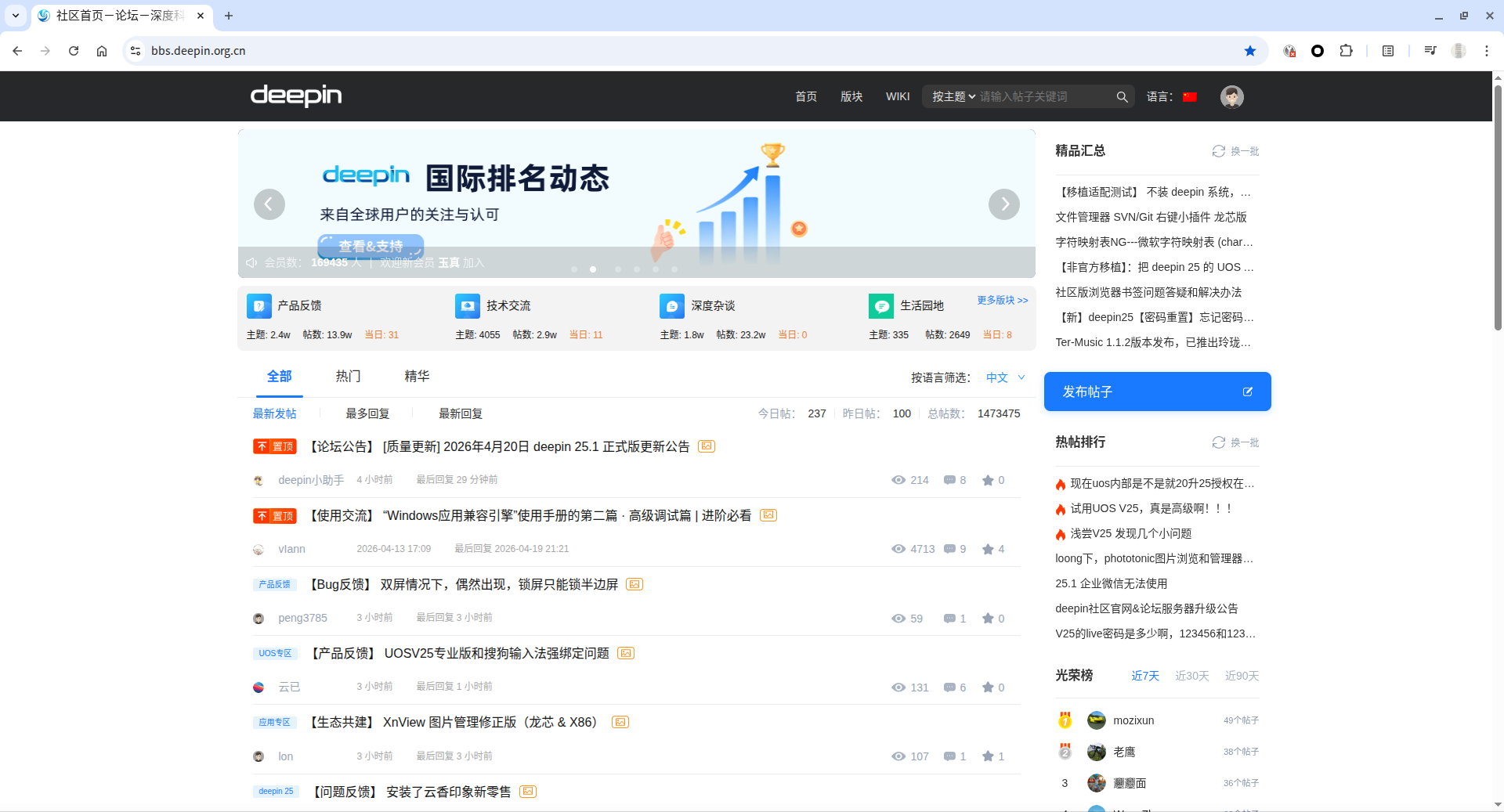Click the forum search magnifier icon
Screen dimensions: 1504x812
tap(1123, 96)
